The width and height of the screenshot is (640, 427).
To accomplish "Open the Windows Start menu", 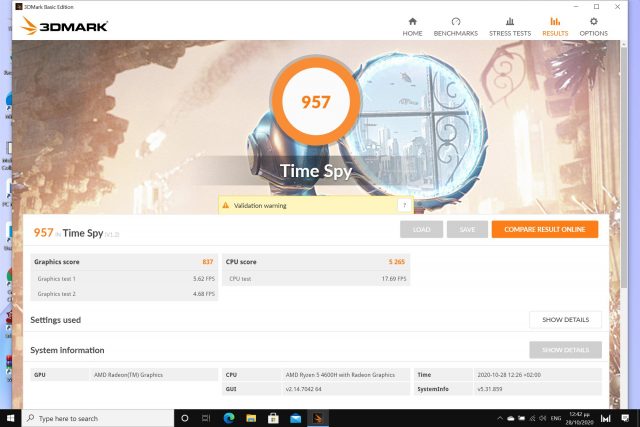I will point(11,418).
